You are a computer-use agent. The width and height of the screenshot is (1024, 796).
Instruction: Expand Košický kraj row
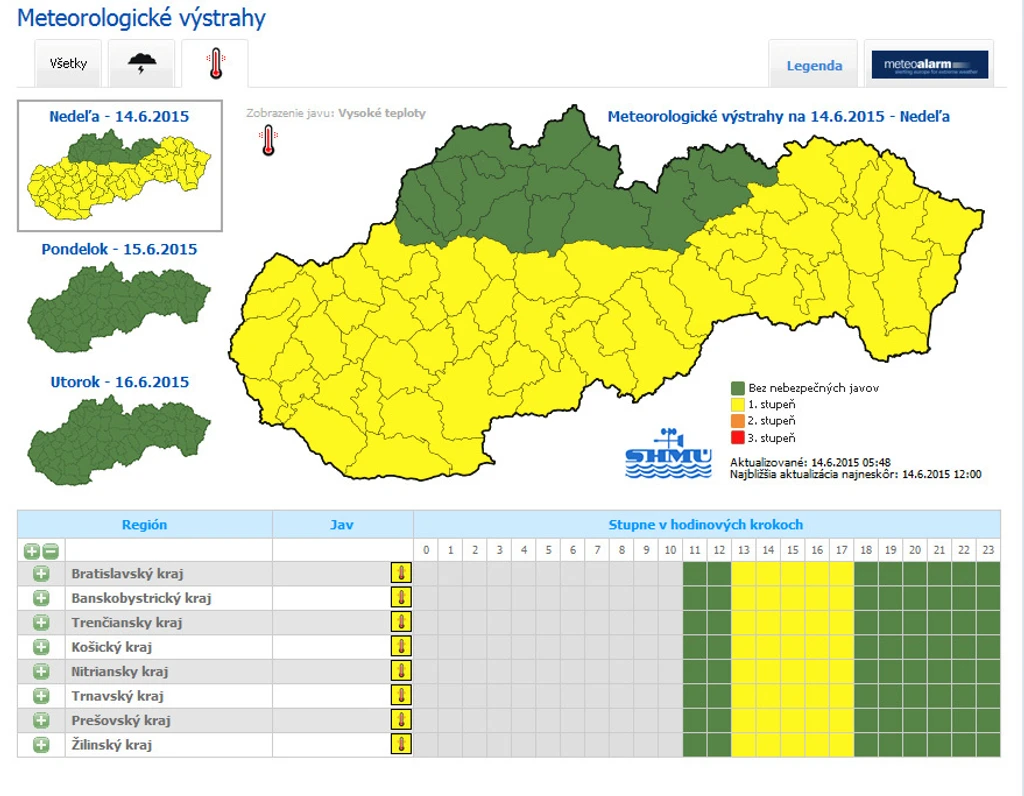point(41,647)
